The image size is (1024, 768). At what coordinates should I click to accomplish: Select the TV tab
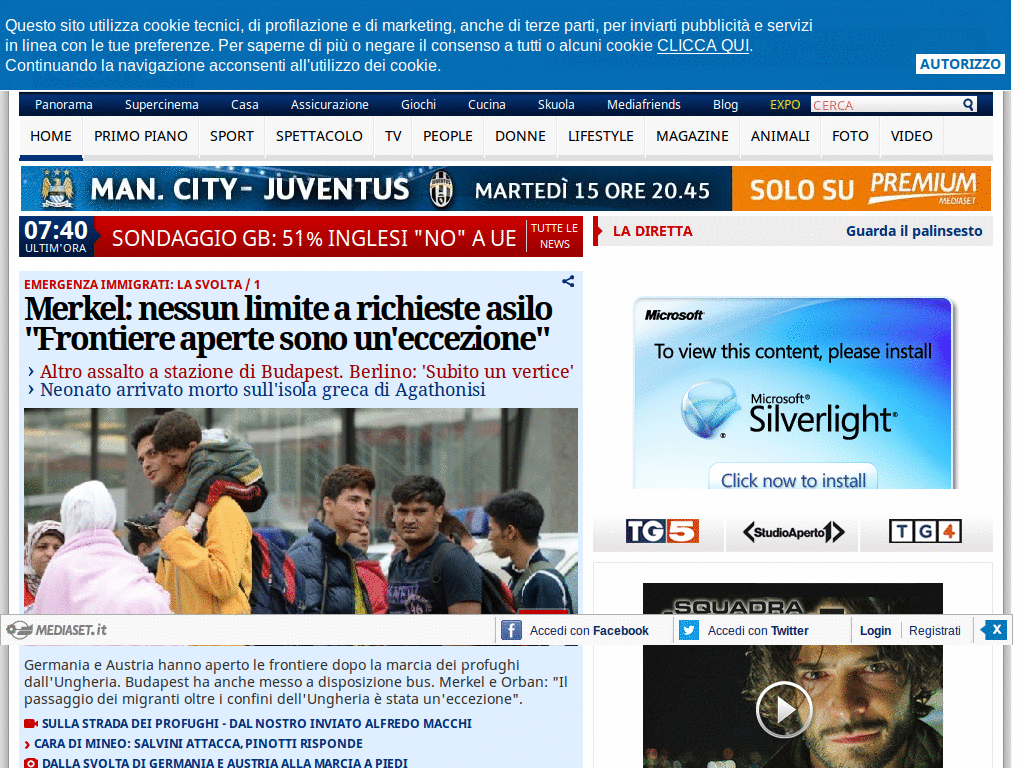[393, 136]
